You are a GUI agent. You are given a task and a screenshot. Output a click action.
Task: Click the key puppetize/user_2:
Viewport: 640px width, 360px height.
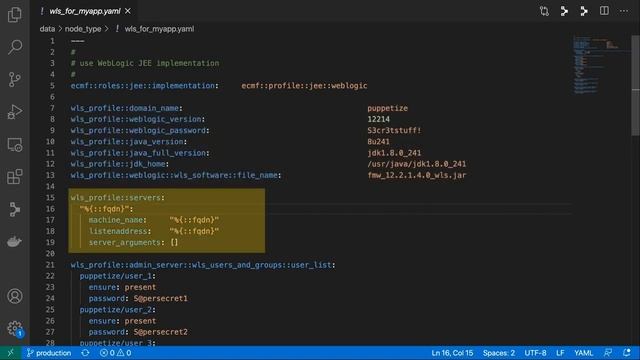tap(118, 310)
